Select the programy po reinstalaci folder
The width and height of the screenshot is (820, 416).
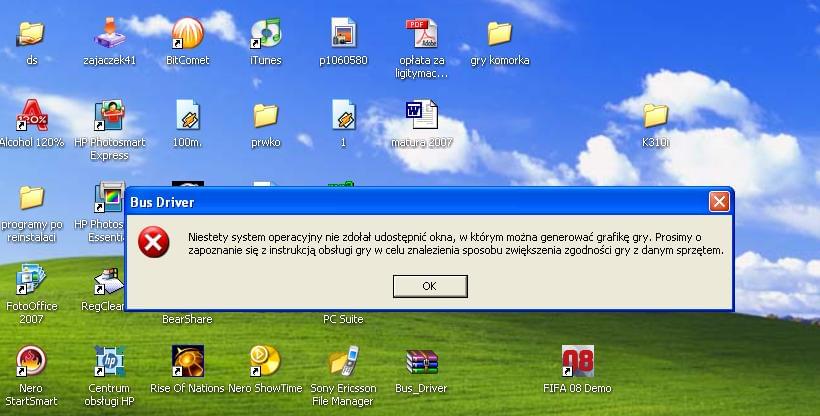[x=31, y=198]
